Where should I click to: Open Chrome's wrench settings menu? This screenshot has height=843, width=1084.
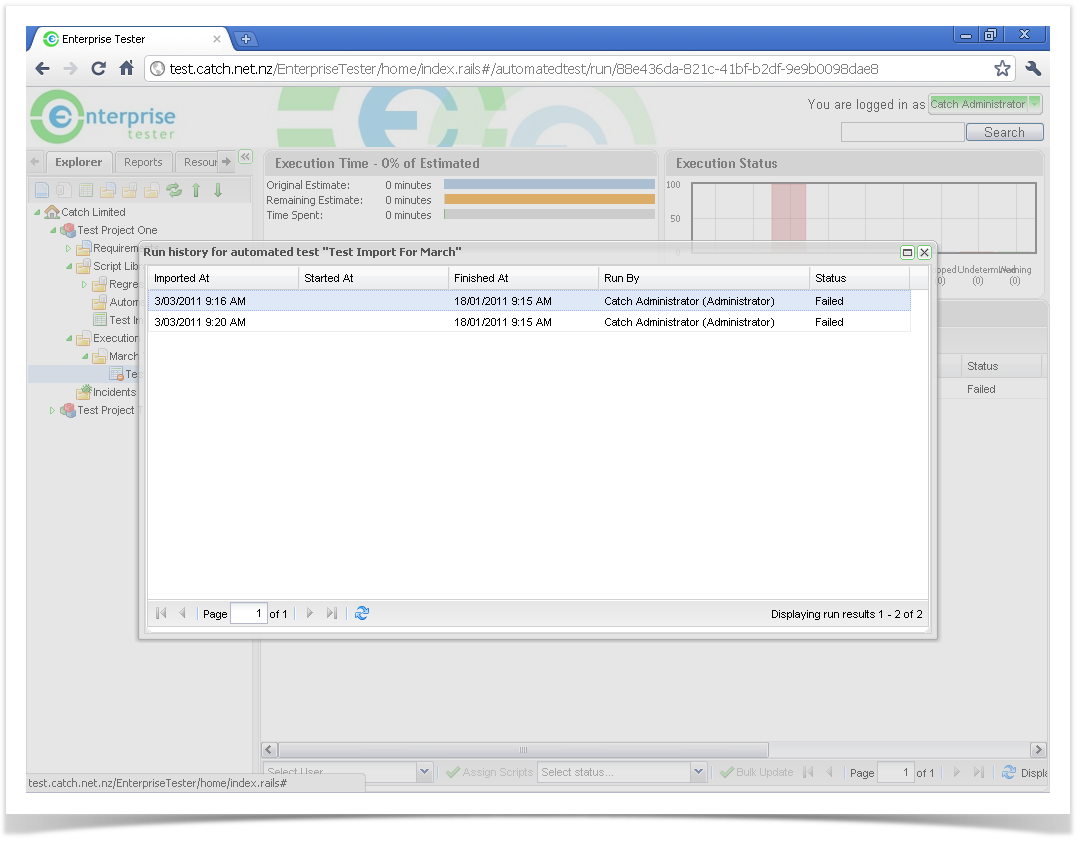pos(1033,69)
